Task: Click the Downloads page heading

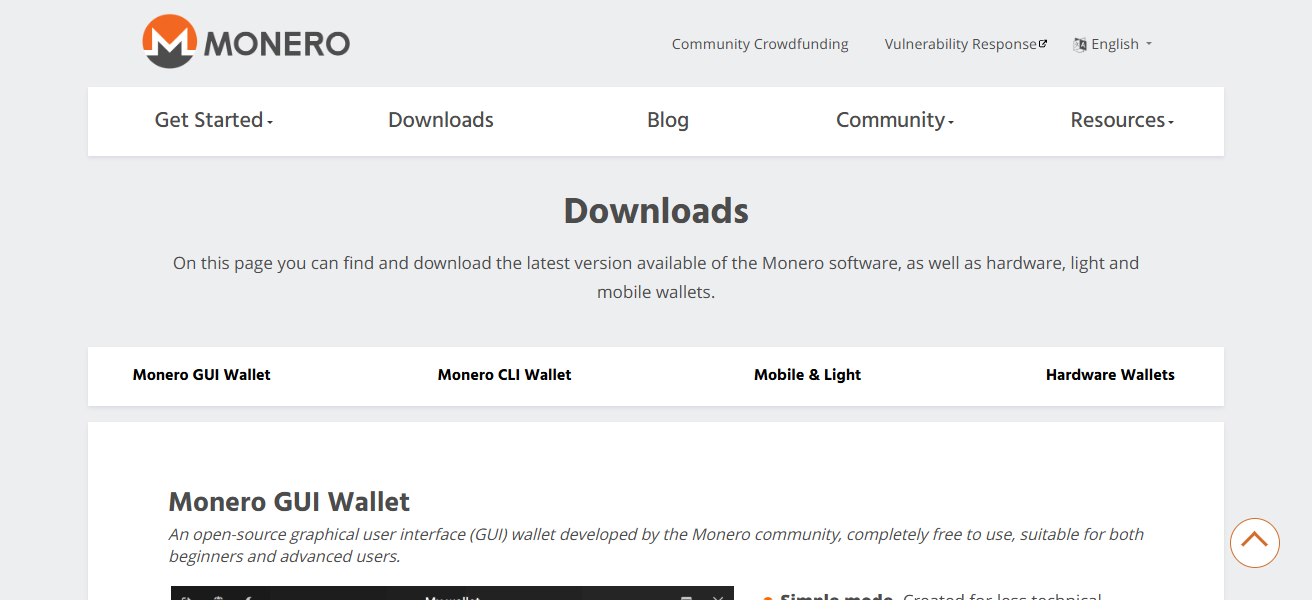Action: click(656, 211)
